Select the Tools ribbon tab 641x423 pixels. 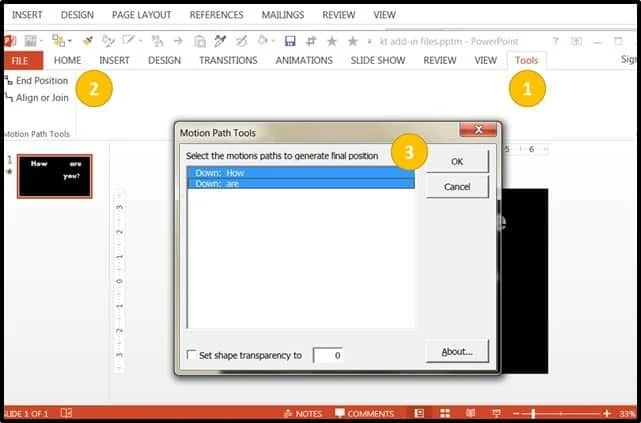pos(527,60)
